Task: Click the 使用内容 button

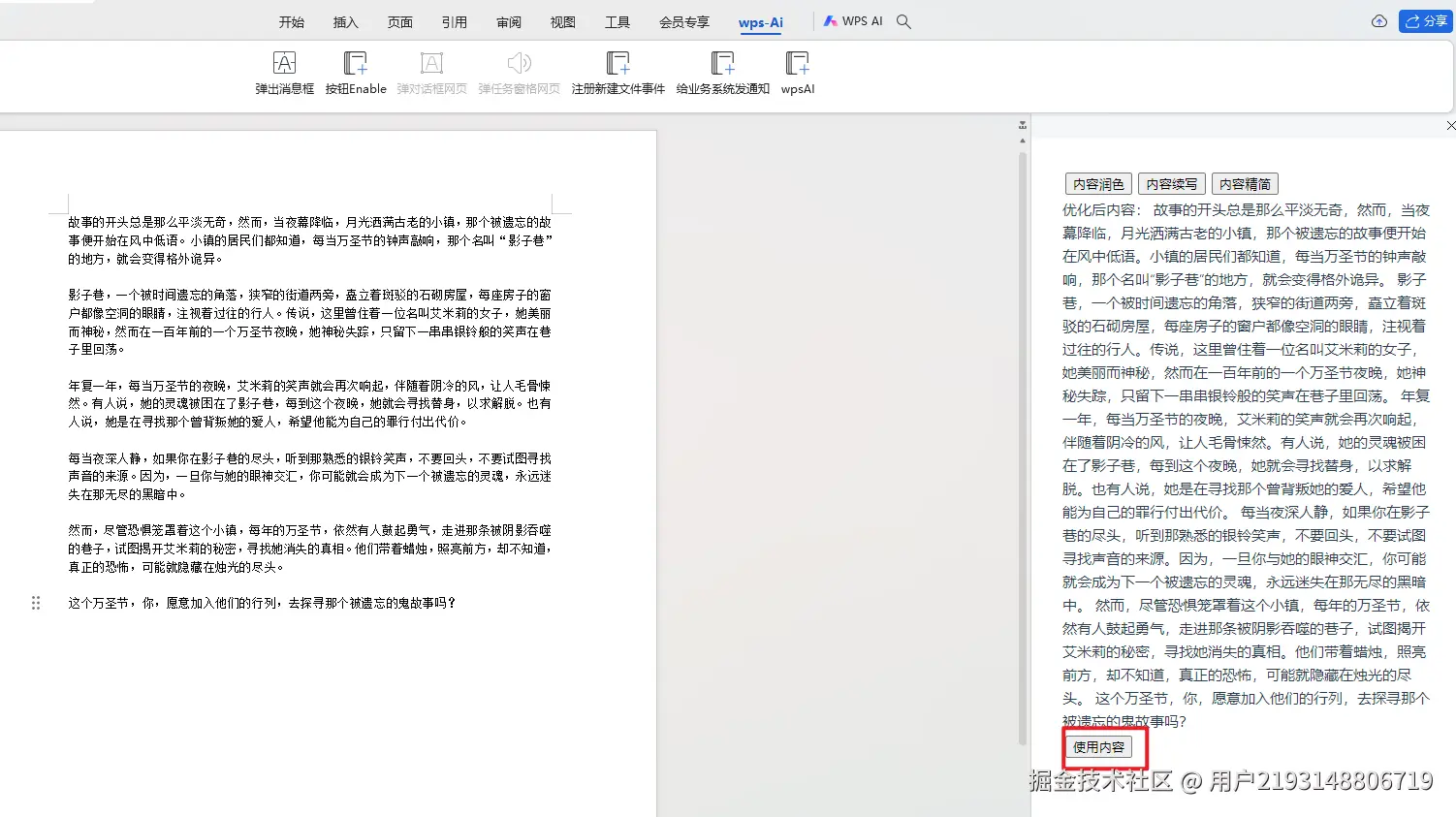Action: point(1098,747)
